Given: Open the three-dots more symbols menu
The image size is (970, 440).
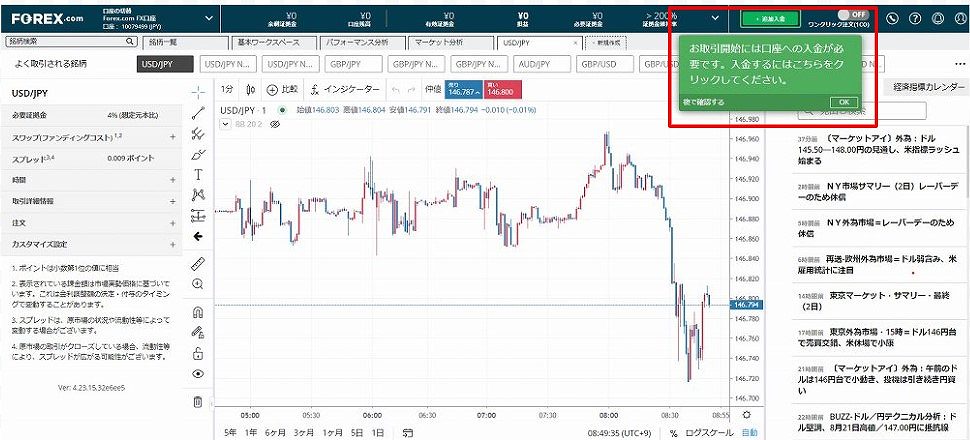Looking at the screenshot, I should 959,64.
